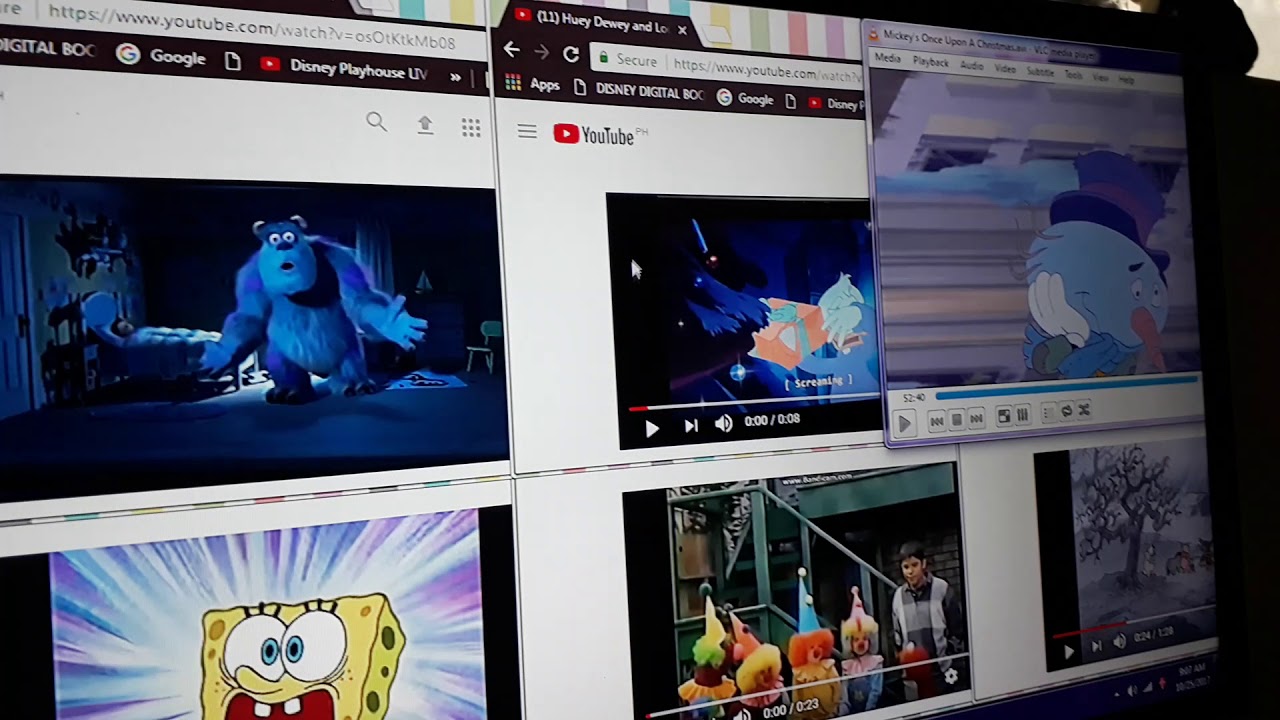1280x720 pixels.
Task: Open settings gear on clowns video
Action: 950,677
